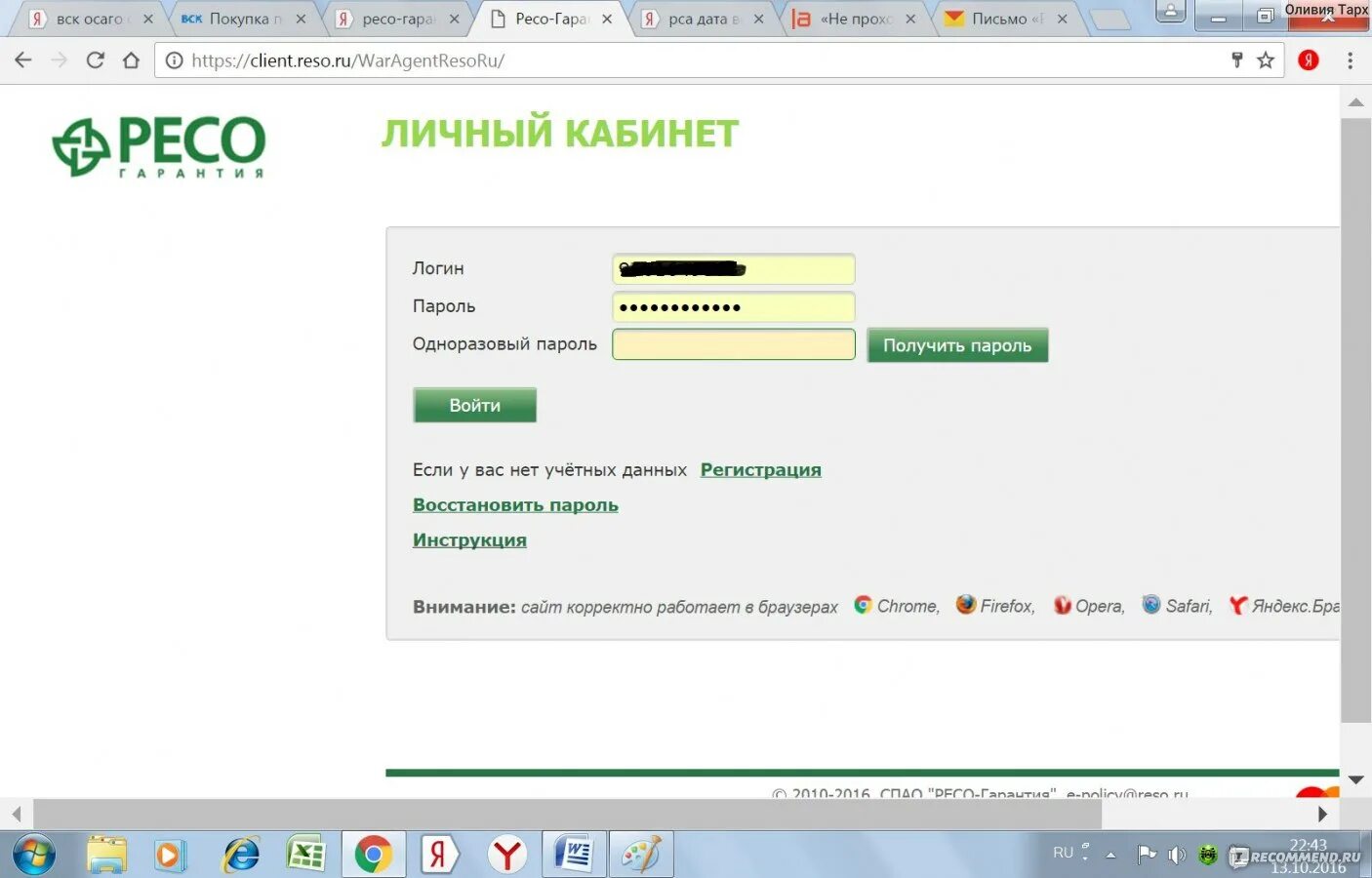Click the vertical scrollbar thumb
Screen dimensions: 1372x878
pyautogui.click(x=1355, y=419)
